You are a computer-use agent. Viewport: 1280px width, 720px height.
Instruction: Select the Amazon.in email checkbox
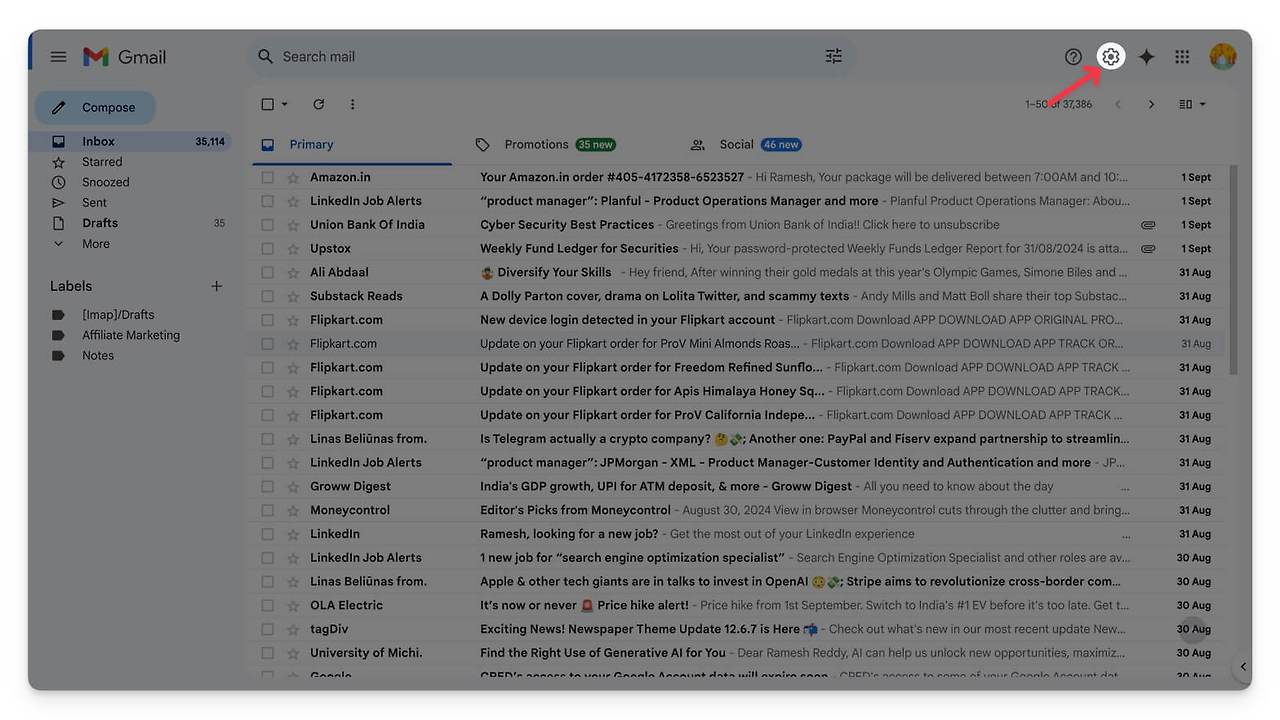267,177
